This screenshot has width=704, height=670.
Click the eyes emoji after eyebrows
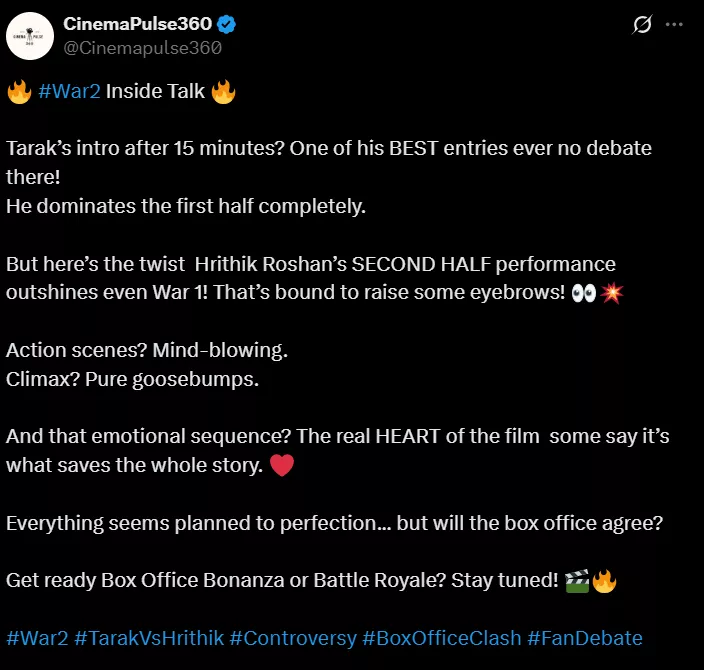(x=584, y=294)
